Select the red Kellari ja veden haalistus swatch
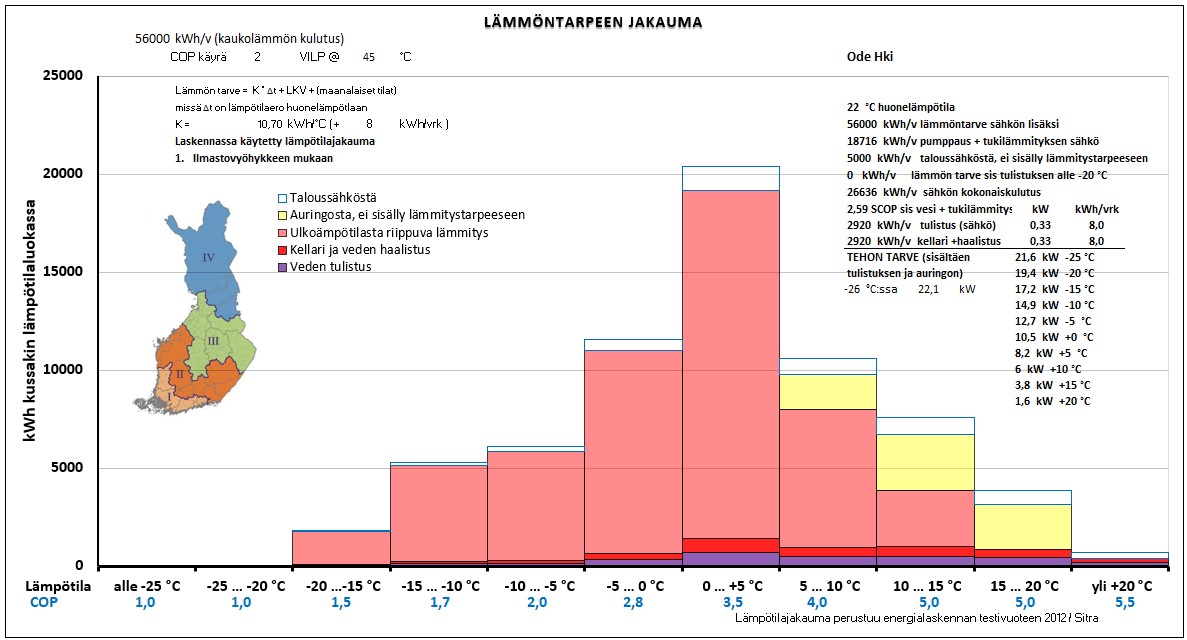This screenshot has width=1187, height=640. point(282,250)
